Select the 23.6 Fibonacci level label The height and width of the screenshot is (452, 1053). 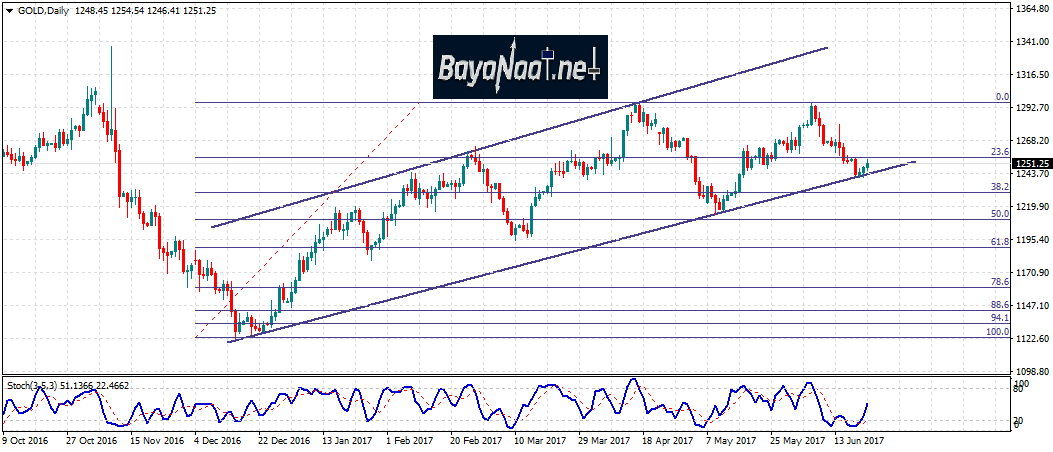[x=1000, y=152]
